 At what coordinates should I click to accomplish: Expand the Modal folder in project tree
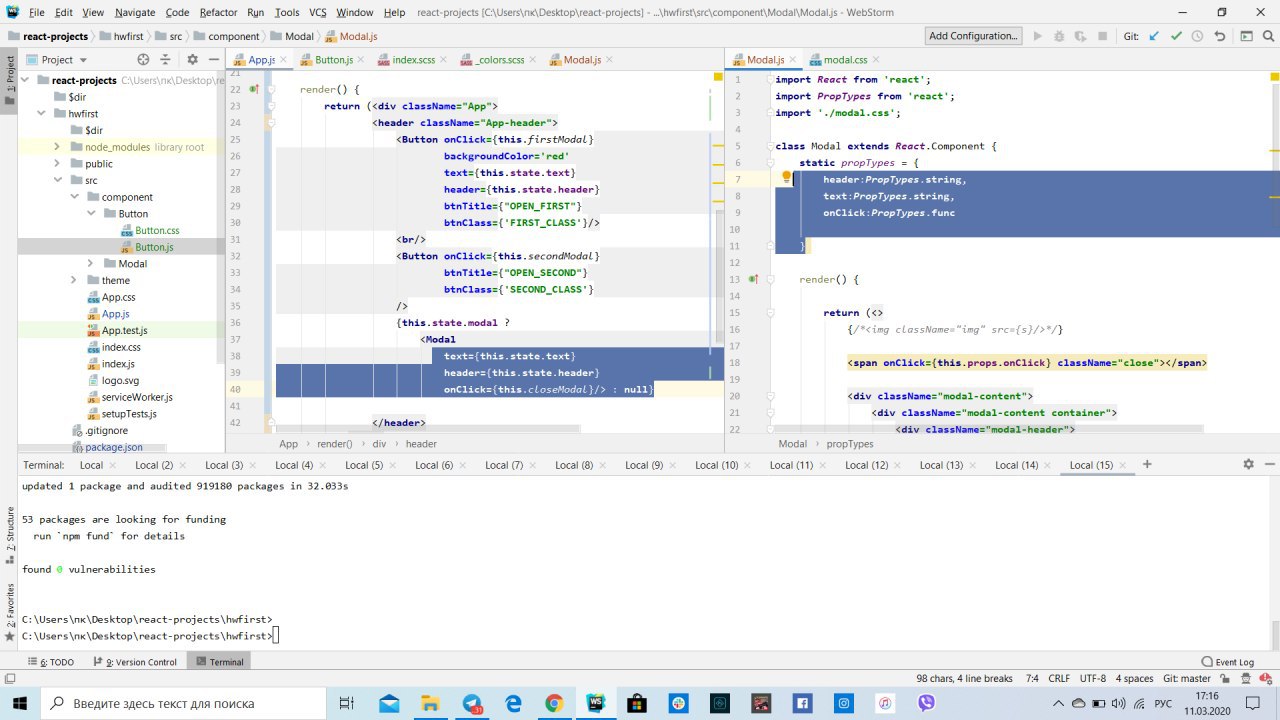point(90,264)
